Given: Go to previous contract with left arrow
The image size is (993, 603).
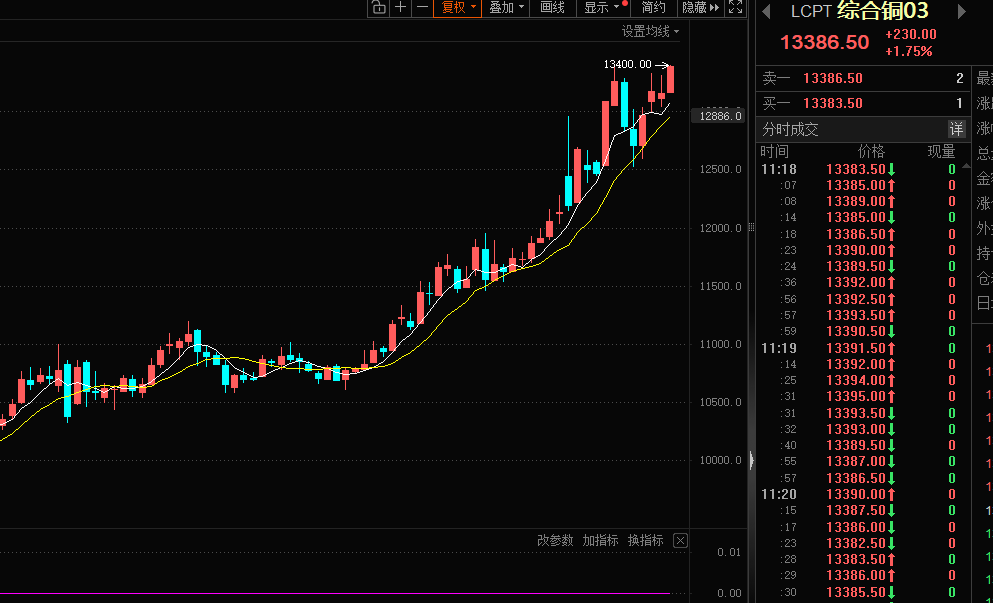Looking at the screenshot, I should click(767, 12).
